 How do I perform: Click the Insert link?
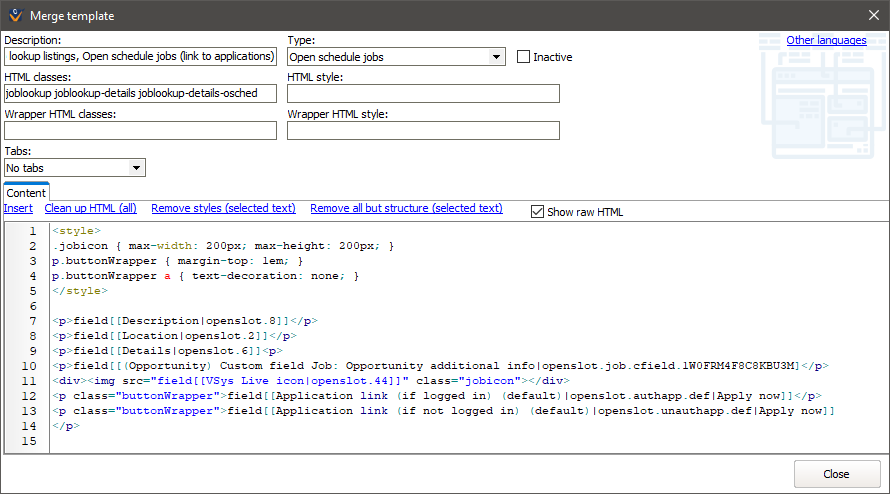point(18,208)
